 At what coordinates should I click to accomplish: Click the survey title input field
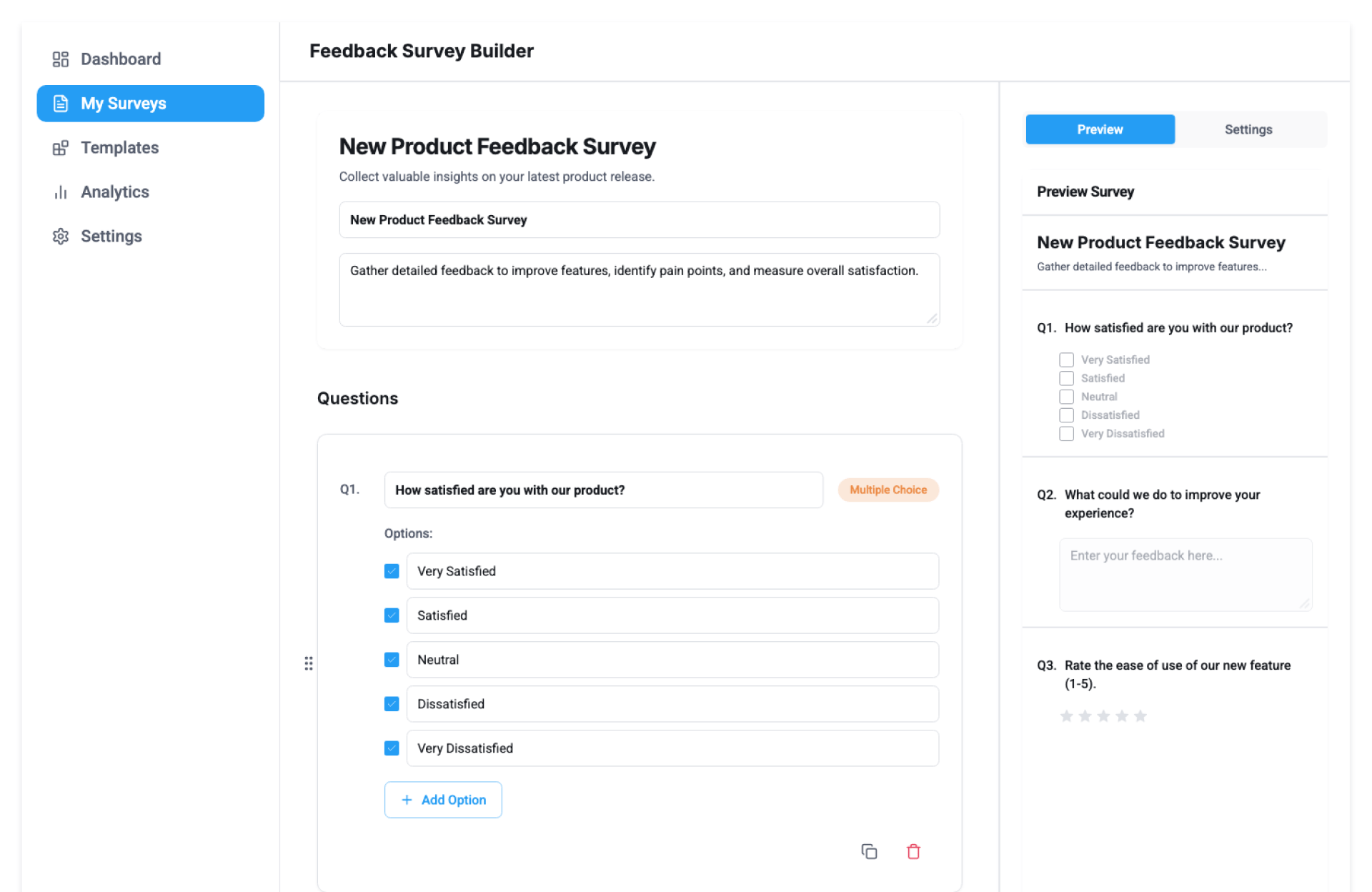tap(639, 220)
